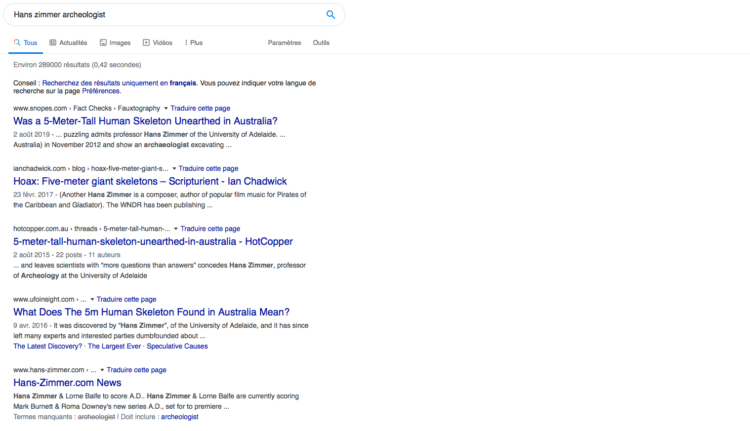
Task: Expand dropdown arrow next to hans-zimmer.com URL
Action: click(102, 370)
